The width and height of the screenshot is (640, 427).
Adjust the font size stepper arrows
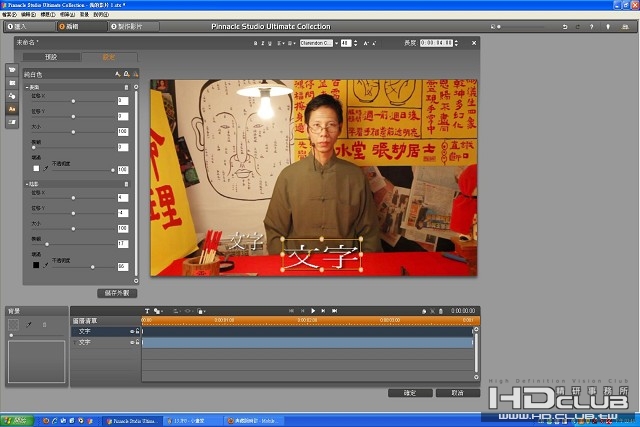(355, 43)
